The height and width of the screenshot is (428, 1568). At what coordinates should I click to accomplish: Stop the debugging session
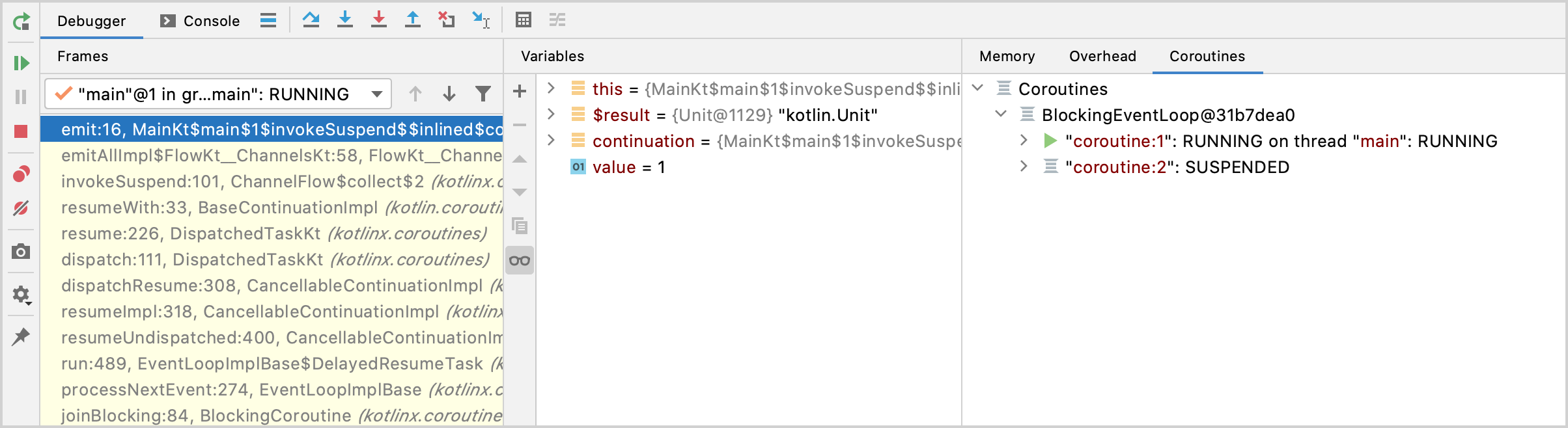(x=21, y=131)
